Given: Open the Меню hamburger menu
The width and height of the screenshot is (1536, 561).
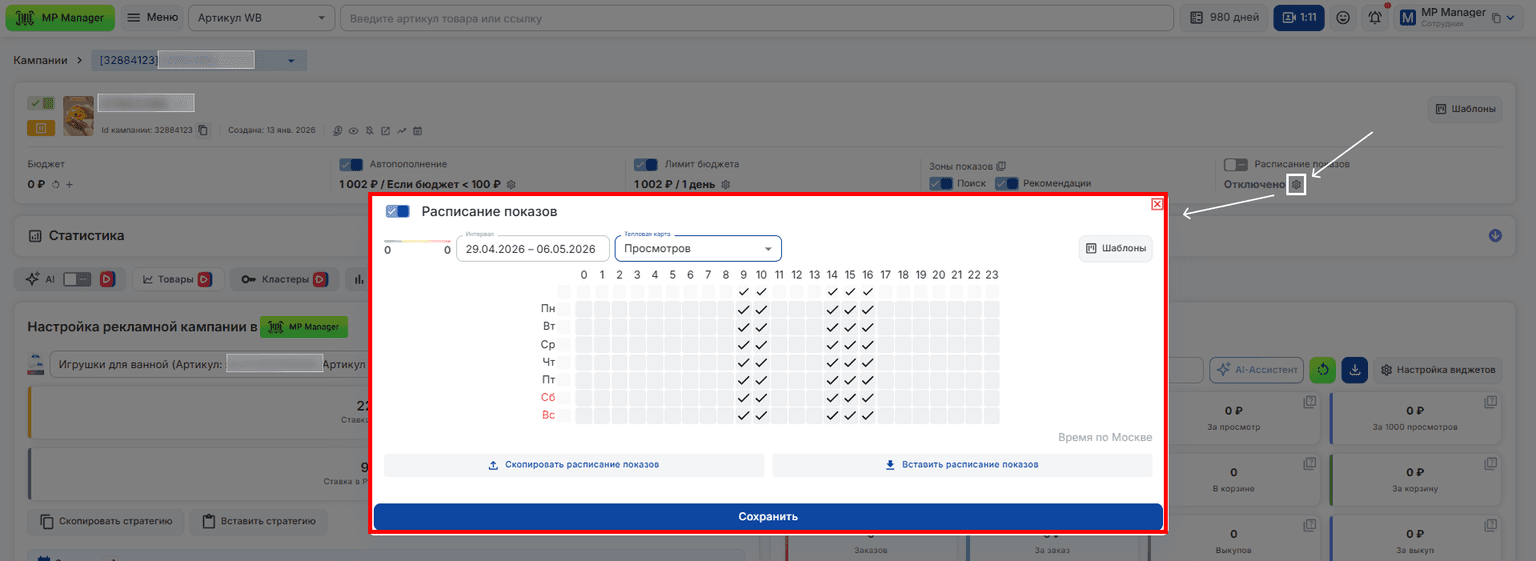Looking at the screenshot, I should (x=153, y=18).
